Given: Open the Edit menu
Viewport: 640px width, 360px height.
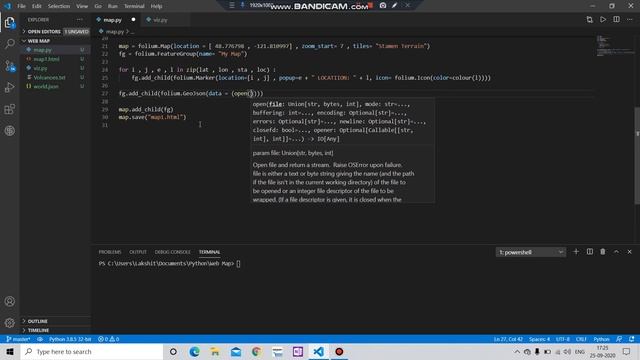Looking at the screenshot, I should (x=37, y=6).
